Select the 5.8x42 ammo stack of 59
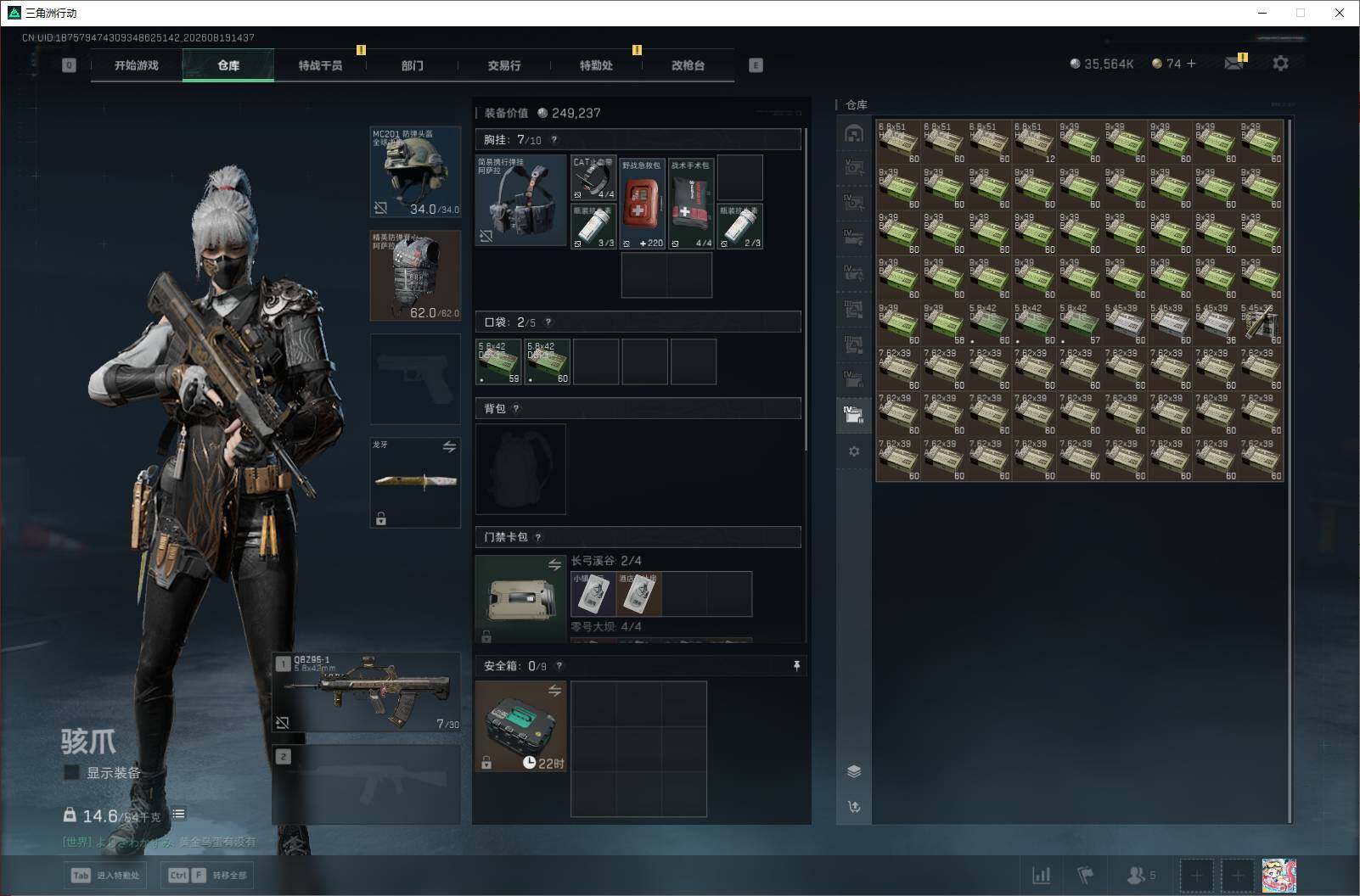Image resolution: width=1360 pixels, height=896 pixels. (498, 361)
